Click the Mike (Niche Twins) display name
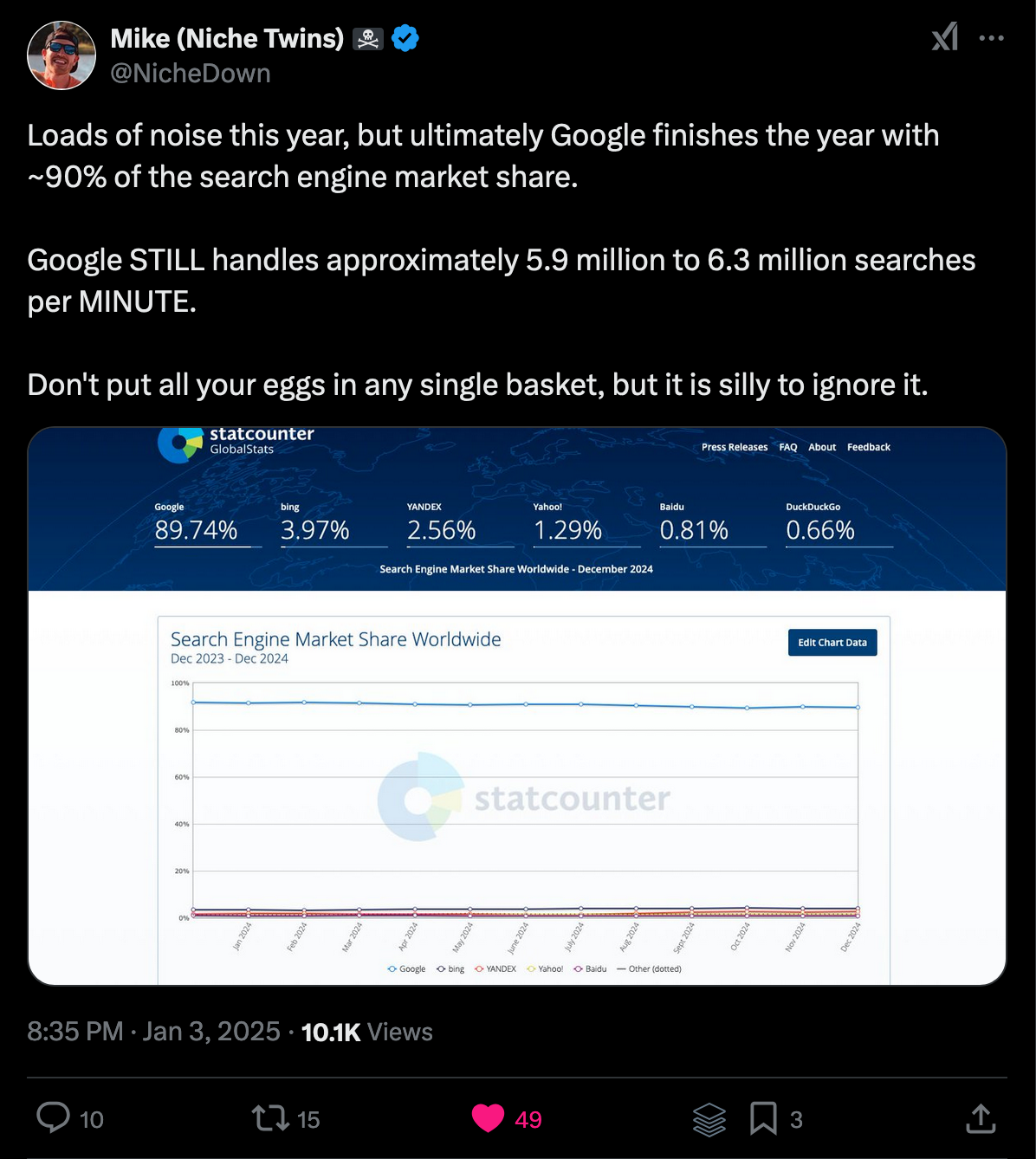Image resolution: width=1036 pixels, height=1159 pixels. point(227,38)
